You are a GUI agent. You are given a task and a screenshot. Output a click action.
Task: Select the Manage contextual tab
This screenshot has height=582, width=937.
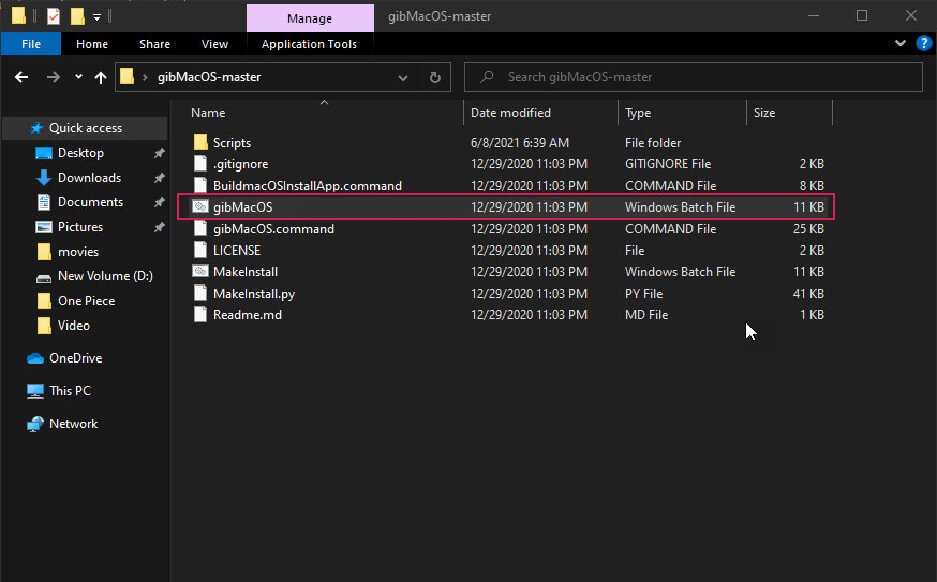tap(310, 18)
